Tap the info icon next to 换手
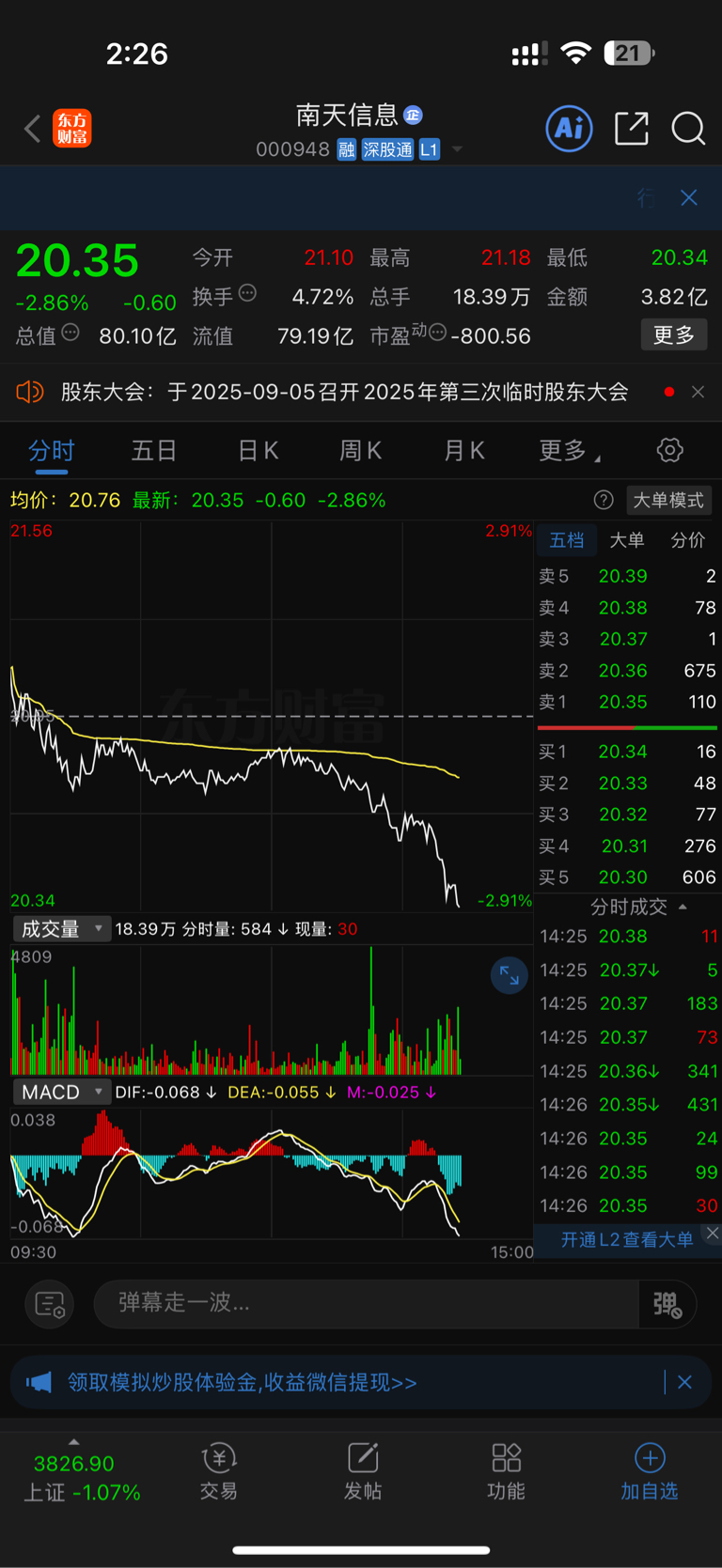The image size is (722, 1568). click(247, 293)
